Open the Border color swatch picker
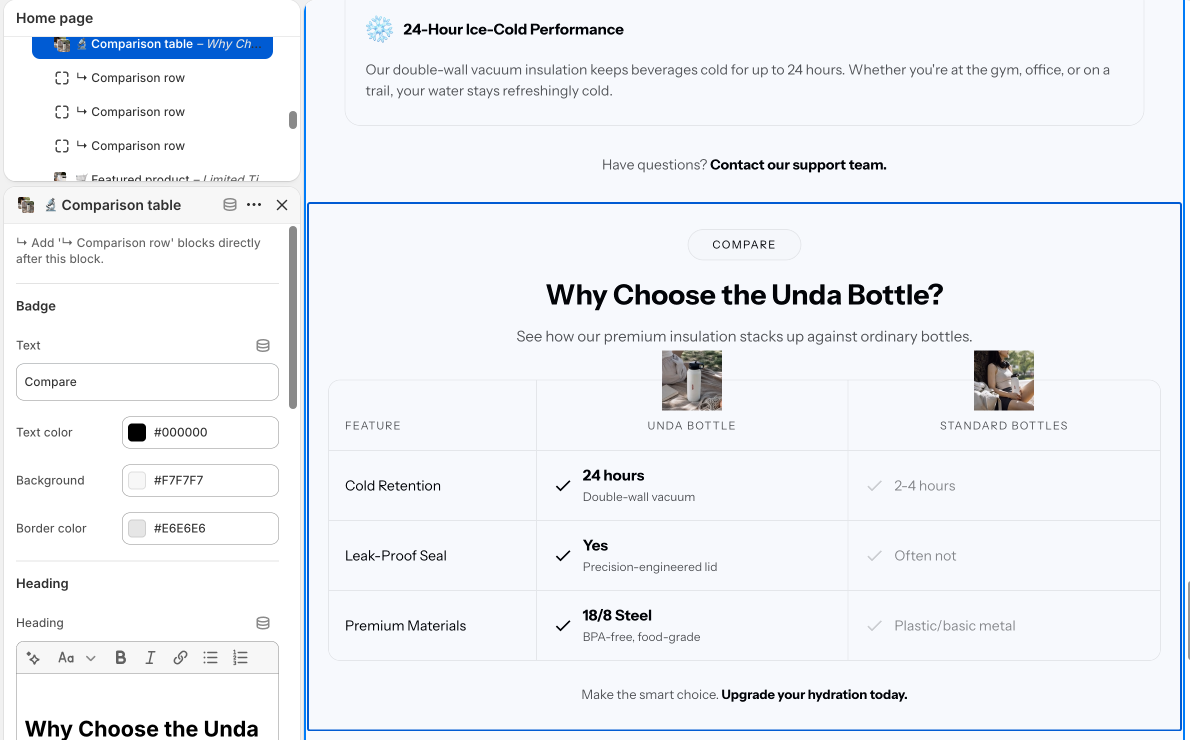Image resolution: width=1190 pixels, height=740 pixels. click(x=137, y=529)
